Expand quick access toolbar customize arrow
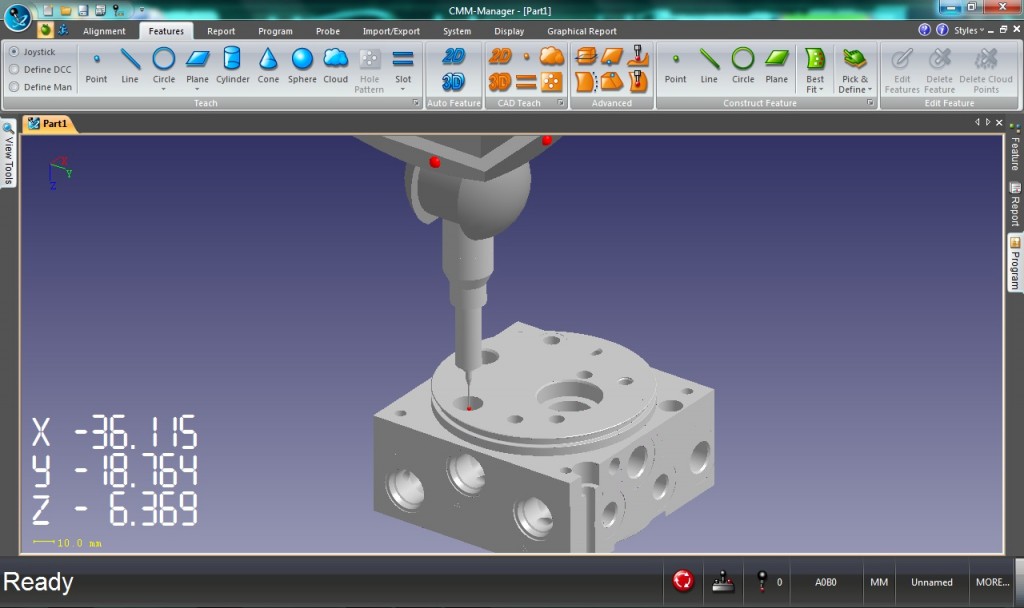1024x608 pixels. (x=141, y=10)
